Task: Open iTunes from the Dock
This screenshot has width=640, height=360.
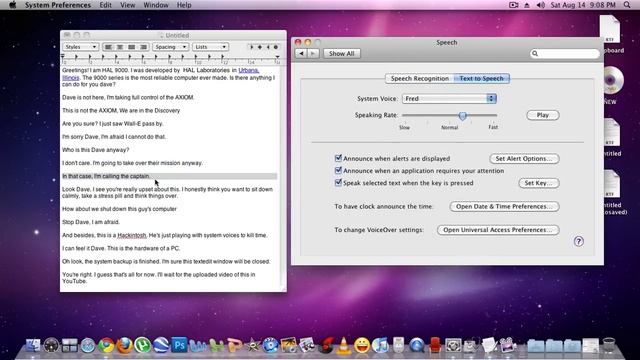Action: pos(380,345)
